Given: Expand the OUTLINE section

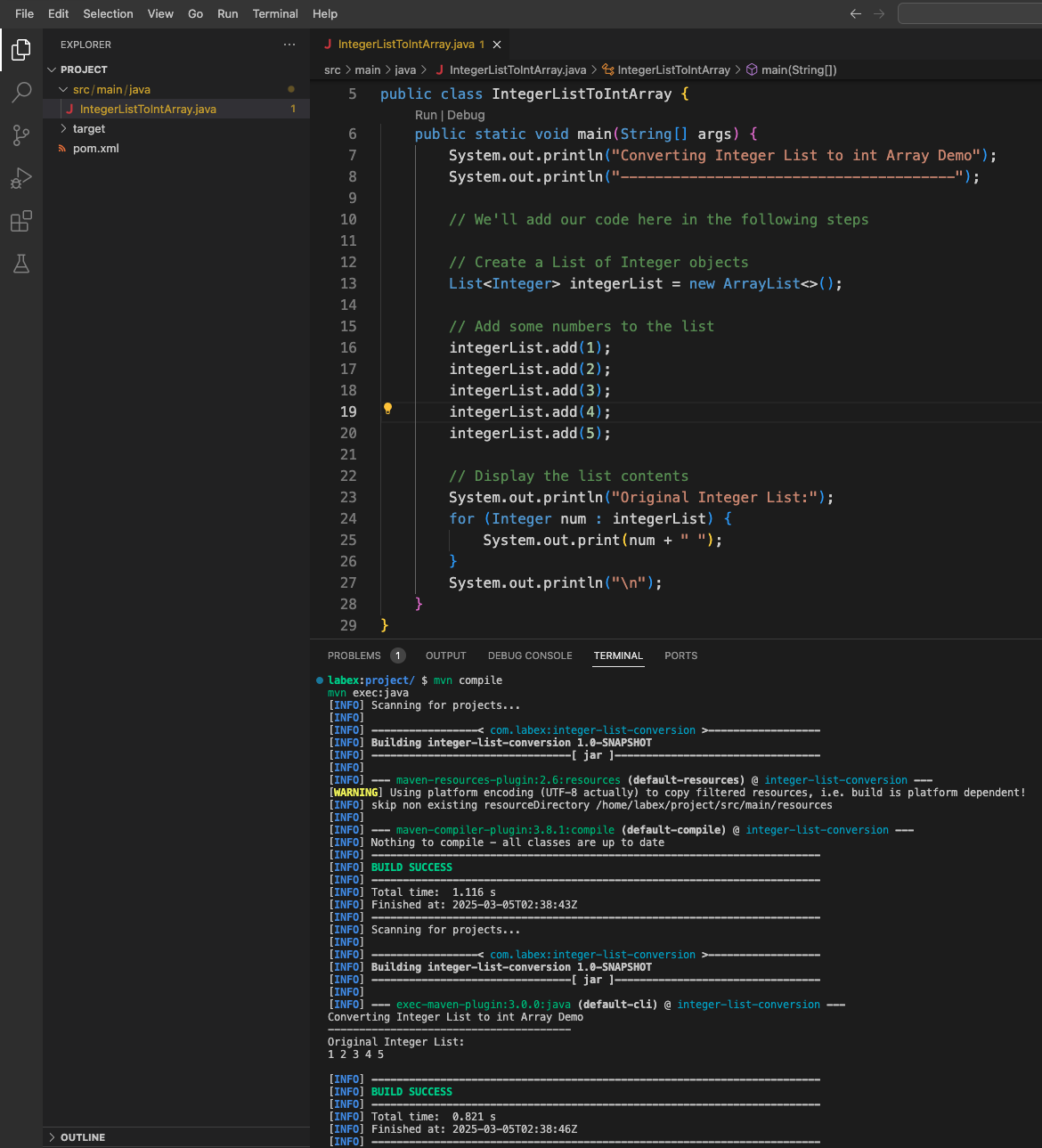Looking at the screenshot, I should pos(82,1137).
